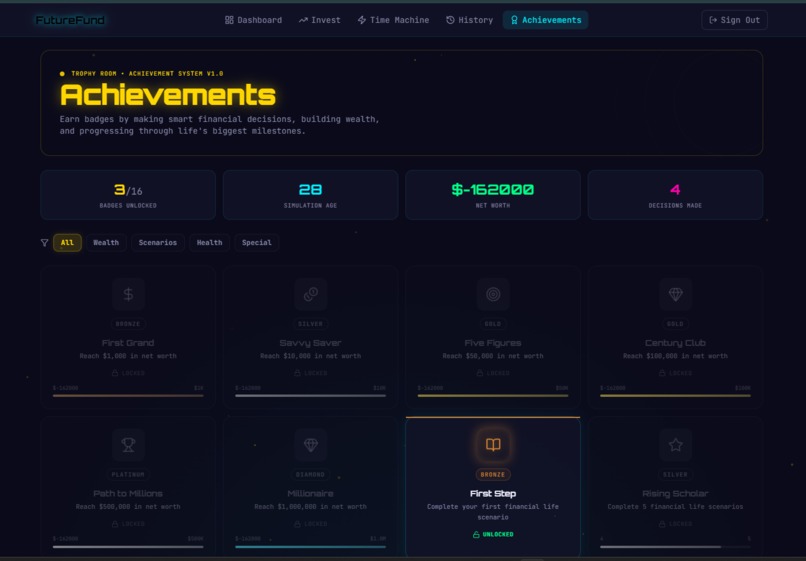Click the First Grand badge title
Viewport: 806px width, 561px height.
[x=128, y=343]
